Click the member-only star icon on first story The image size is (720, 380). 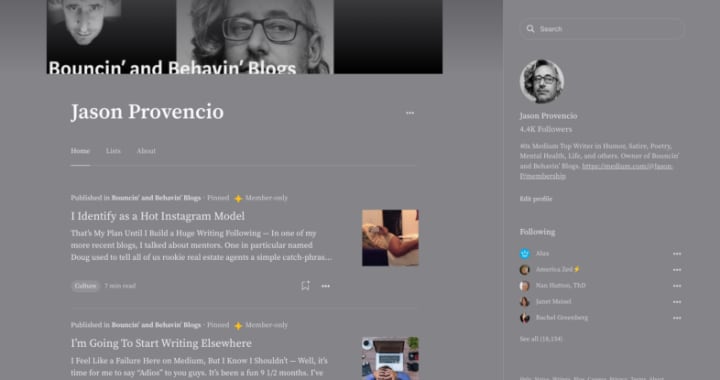point(238,198)
